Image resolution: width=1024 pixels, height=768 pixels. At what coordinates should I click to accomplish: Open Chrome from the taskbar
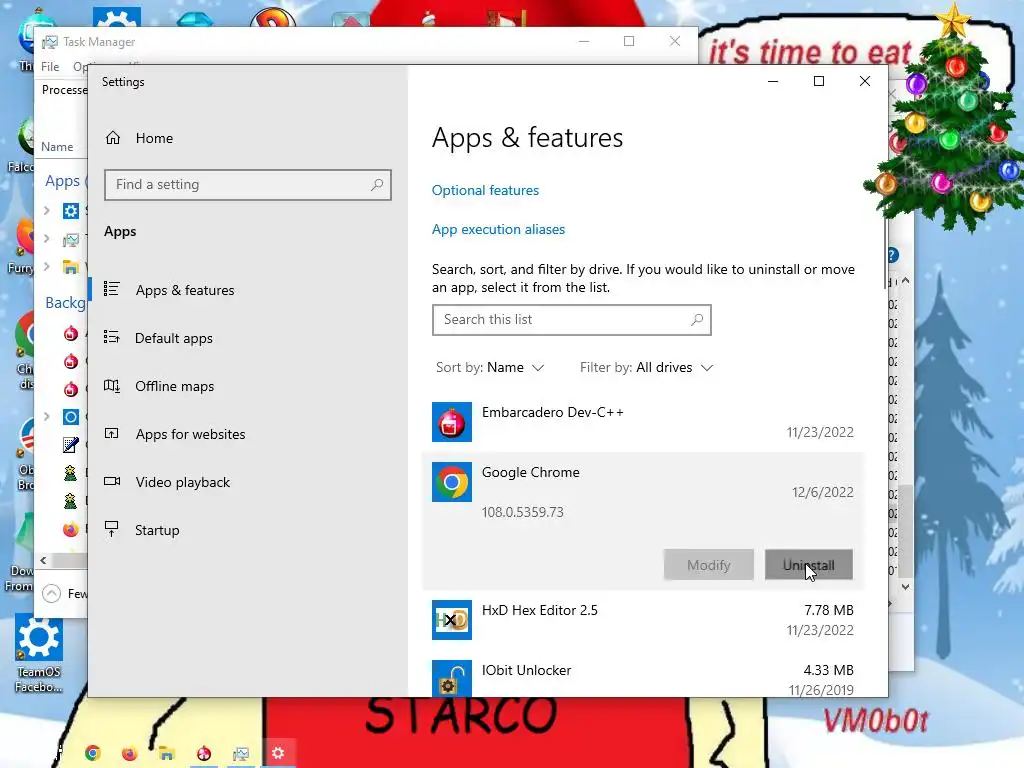click(93, 753)
